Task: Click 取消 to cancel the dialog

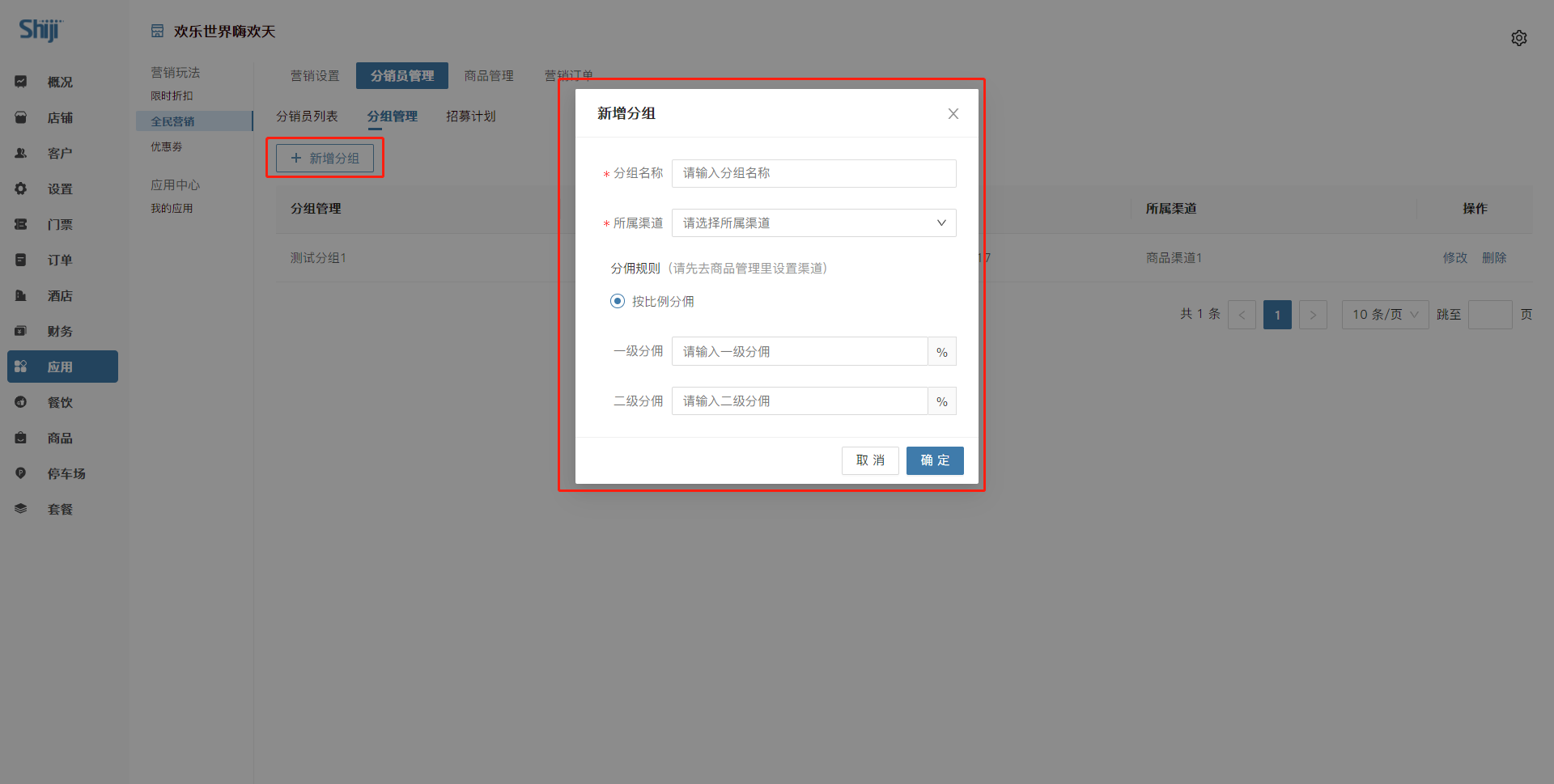Action: pos(870,460)
